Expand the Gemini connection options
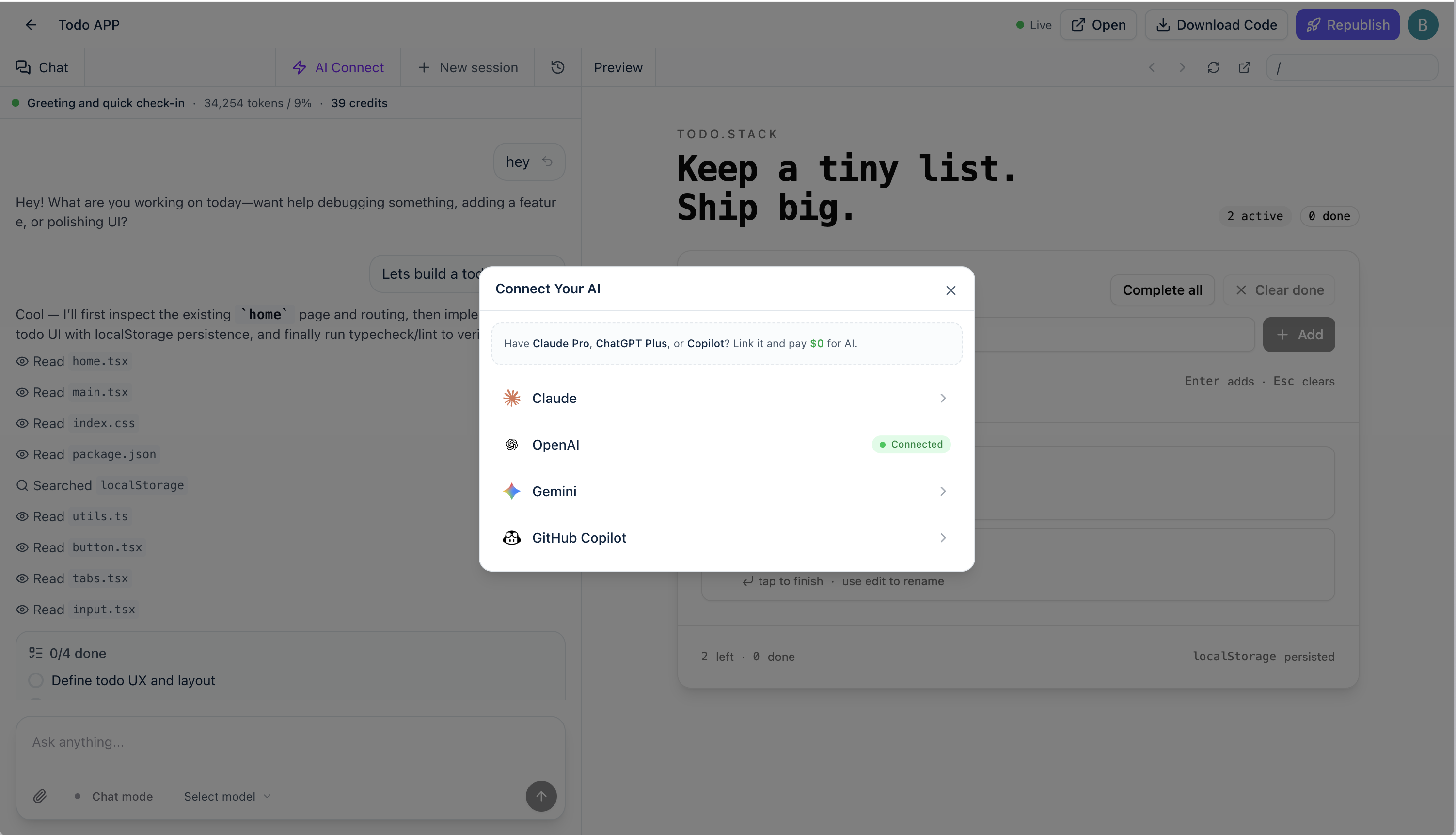Viewport: 1456px width, 835px height. point(942,491)
